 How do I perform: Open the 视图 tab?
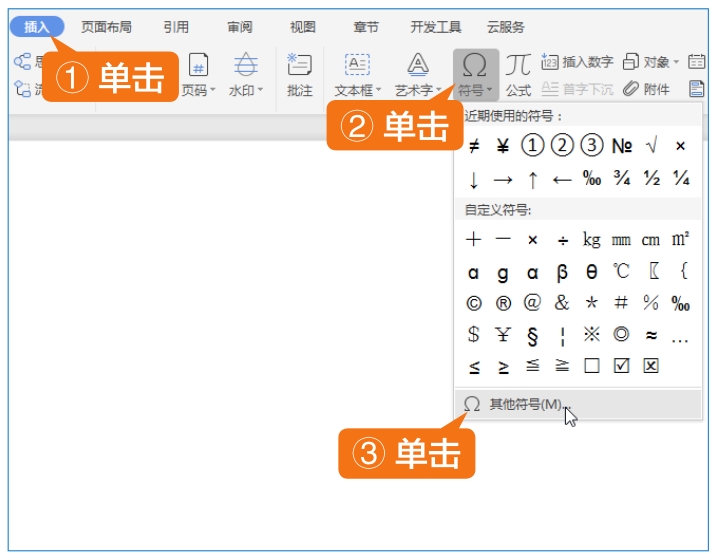pos(303,27)
